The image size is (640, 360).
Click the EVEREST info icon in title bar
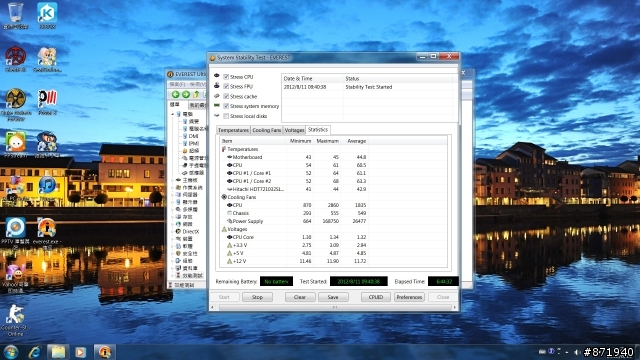coord(170,74)
